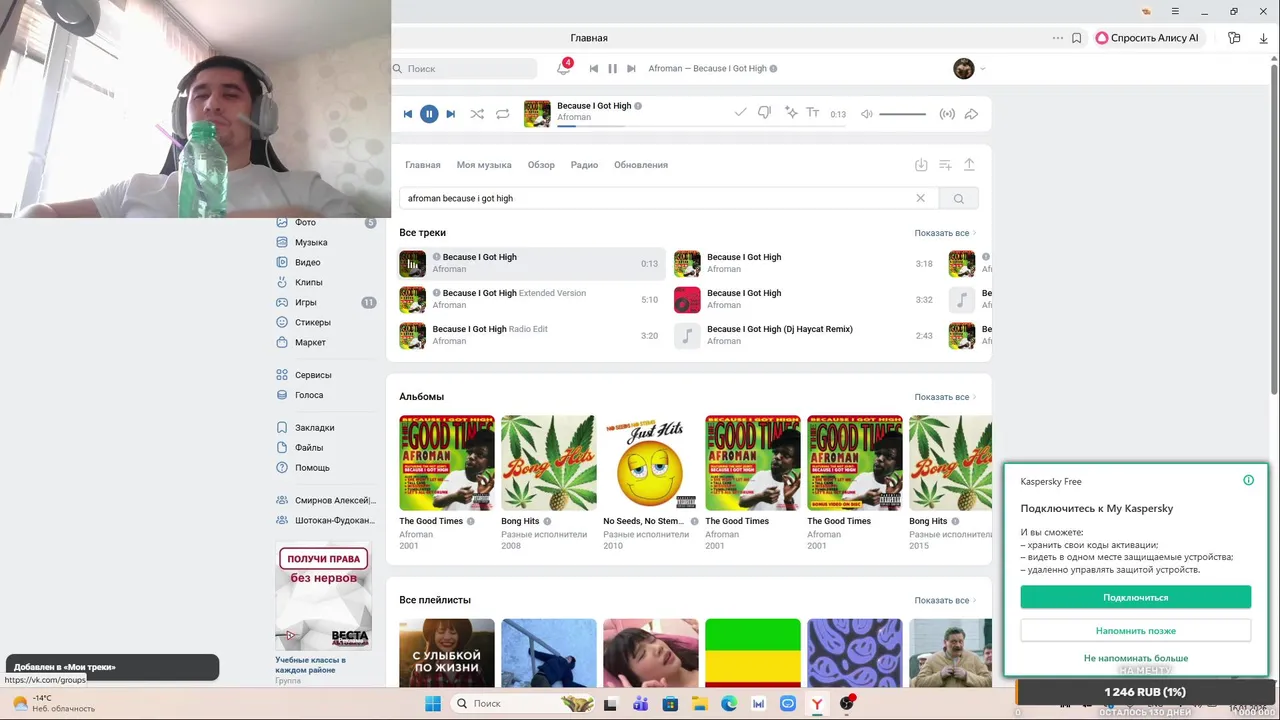
Task: Open the 2008 Bong Hits album
Action: click(x=549, y=463)
